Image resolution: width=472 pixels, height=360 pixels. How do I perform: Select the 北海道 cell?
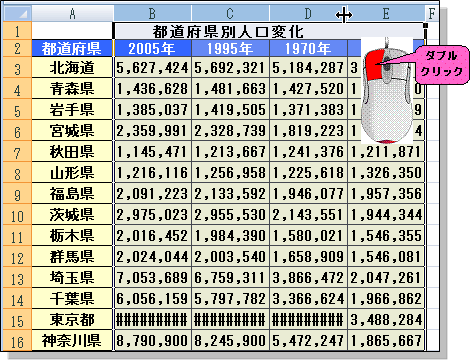pyautogui.click(x=72, y=68)
